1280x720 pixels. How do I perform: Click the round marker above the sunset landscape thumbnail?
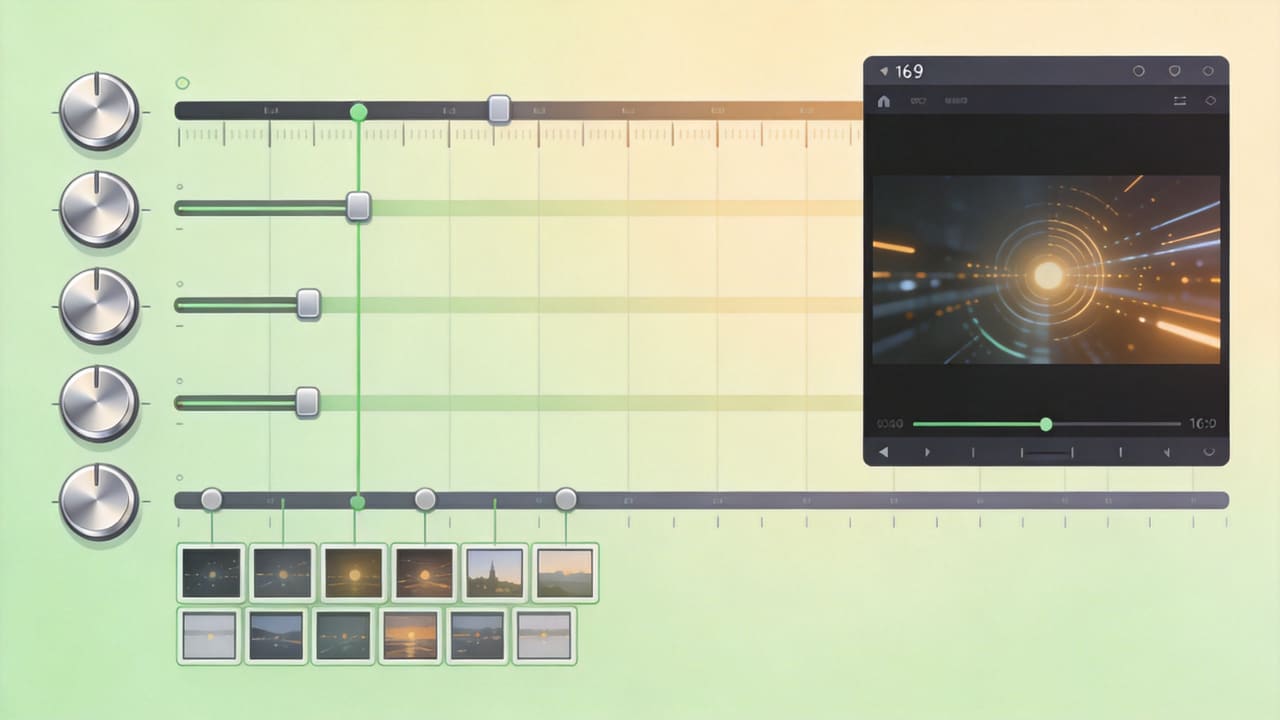(x=566, y=499)
